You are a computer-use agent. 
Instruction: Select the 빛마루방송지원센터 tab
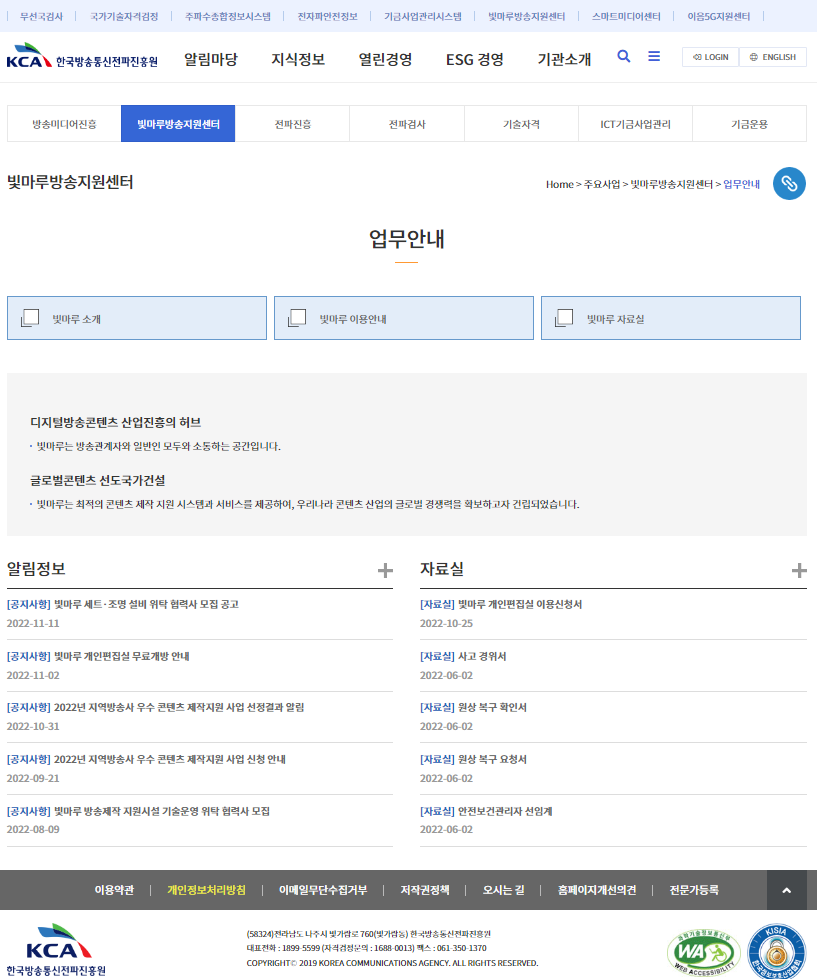click(178, 124)
